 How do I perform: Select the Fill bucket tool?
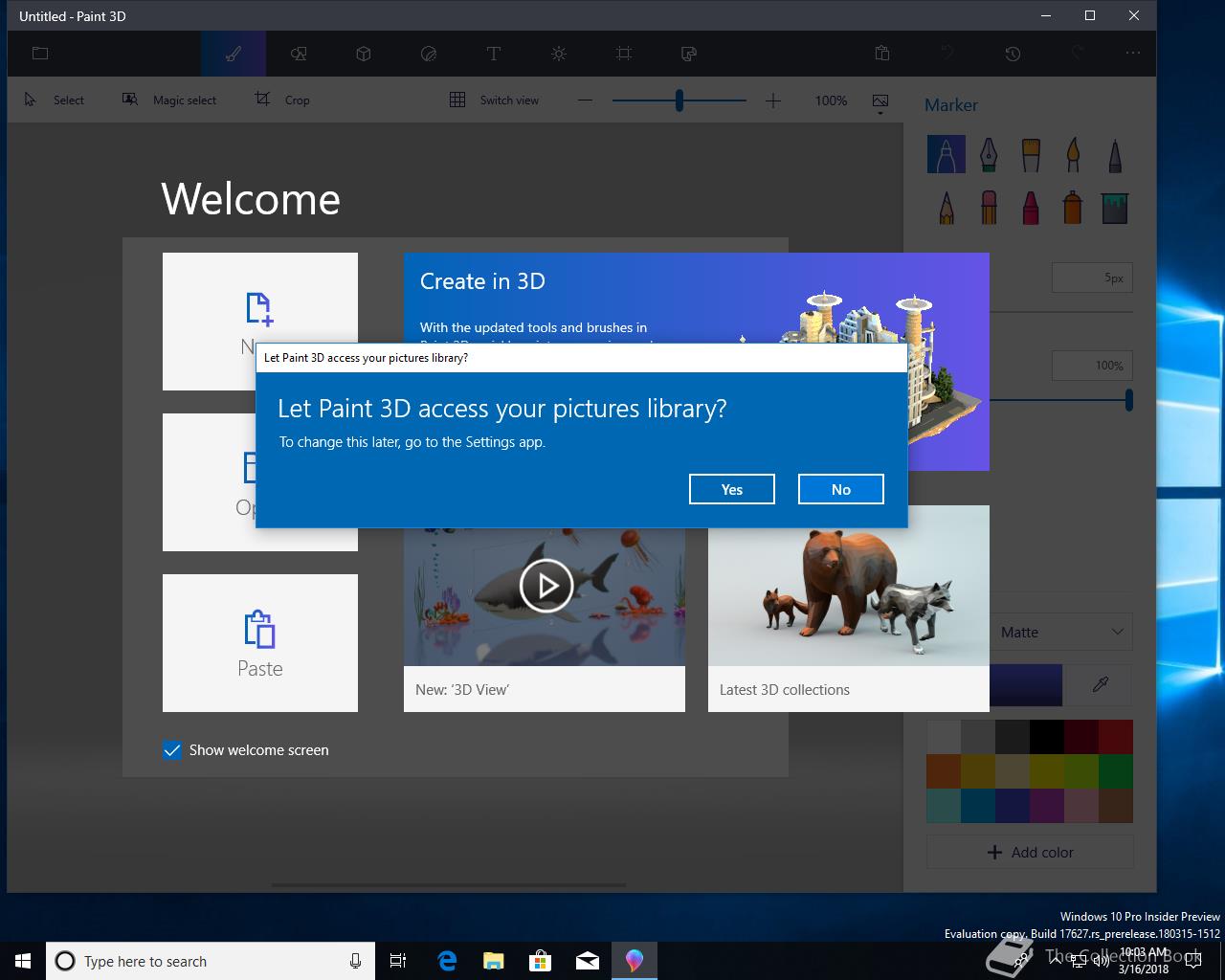1115,207
